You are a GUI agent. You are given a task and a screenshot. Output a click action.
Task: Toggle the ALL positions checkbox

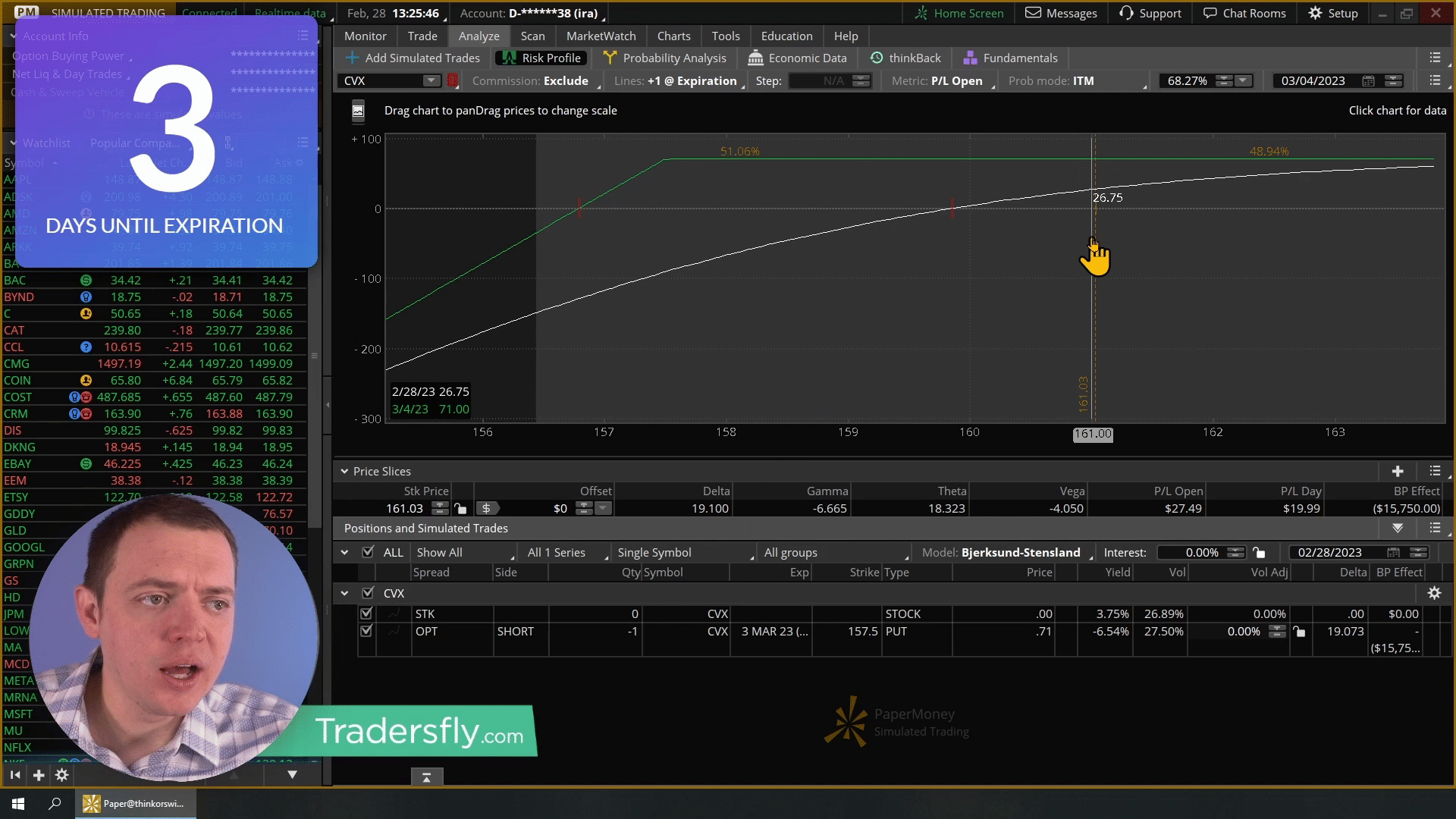[x=368, y=552]
